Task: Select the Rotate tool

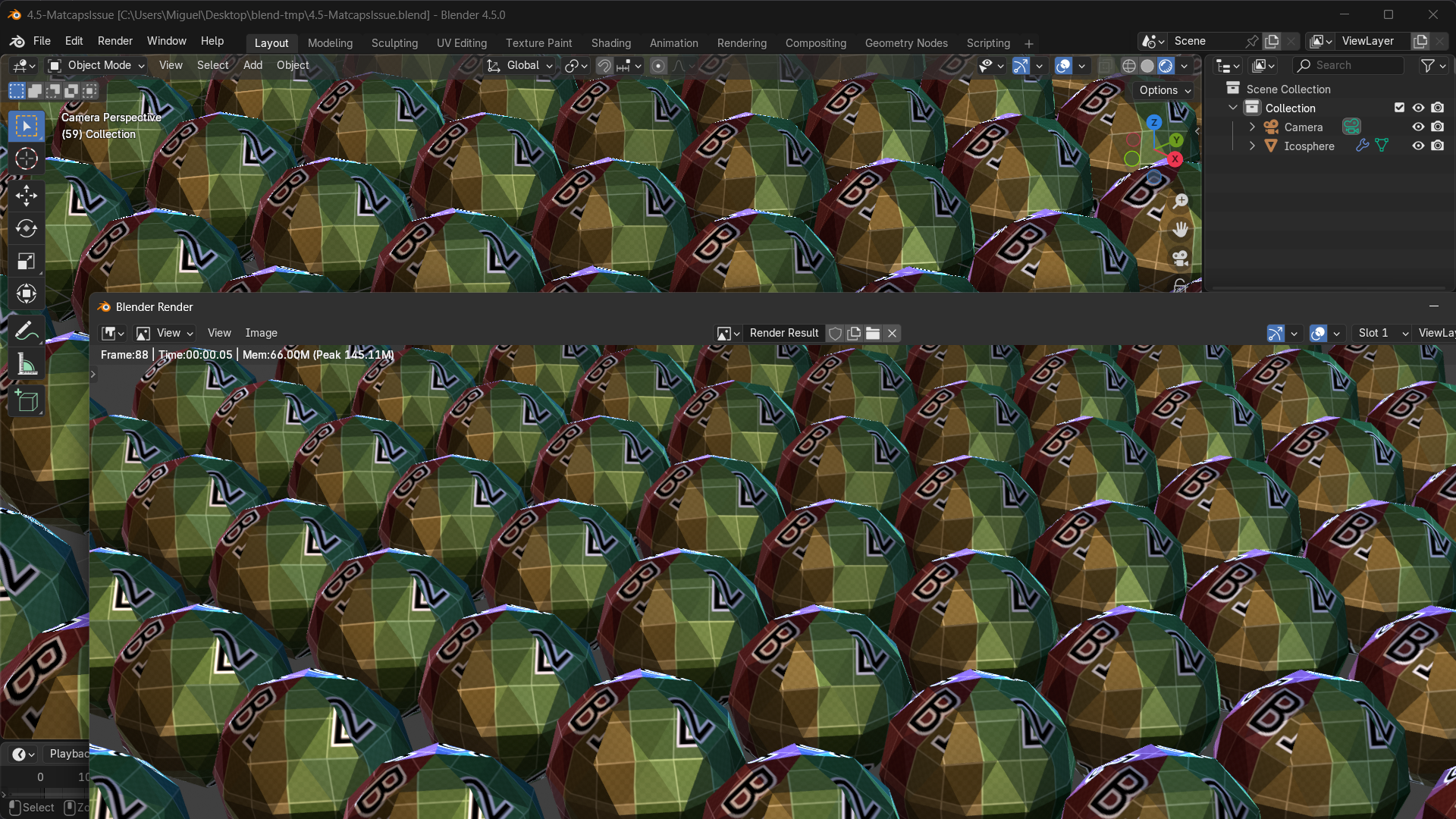Action: [27, 228]
